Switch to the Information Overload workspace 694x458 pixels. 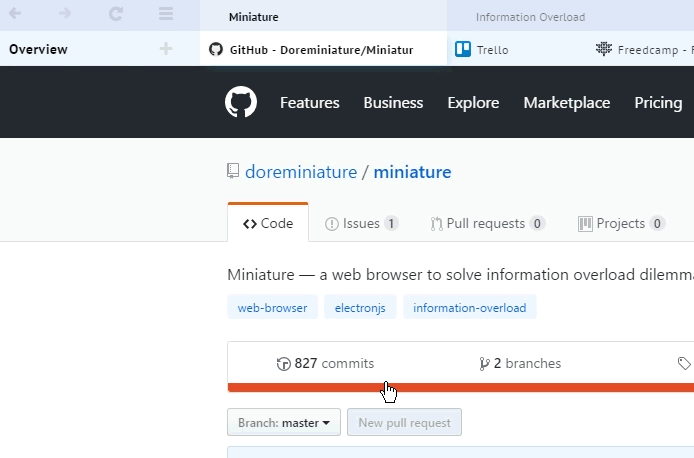point(530,17)
